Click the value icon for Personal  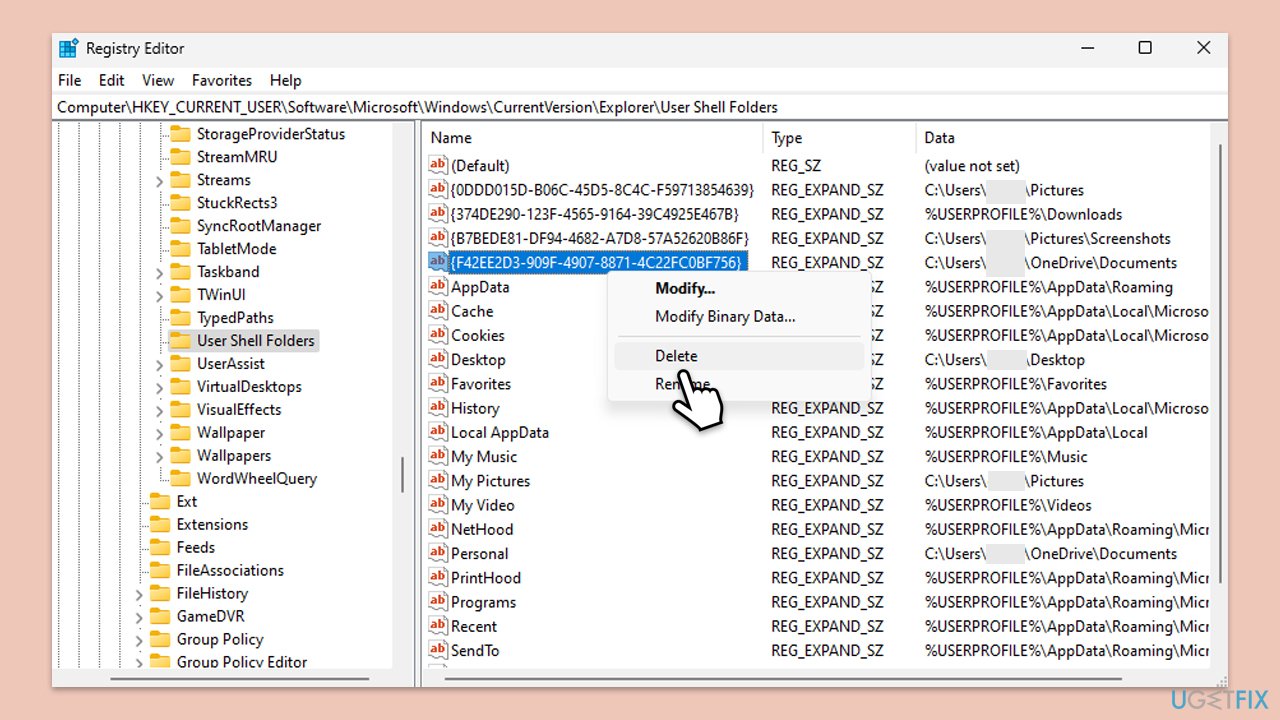click(438, 553)
